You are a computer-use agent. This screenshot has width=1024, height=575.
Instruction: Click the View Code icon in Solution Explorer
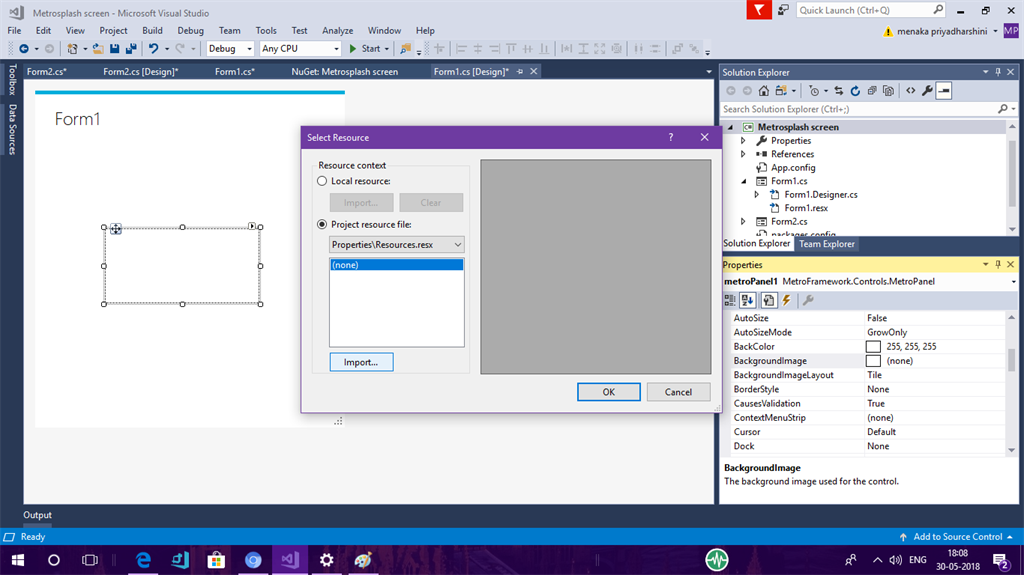910,91
